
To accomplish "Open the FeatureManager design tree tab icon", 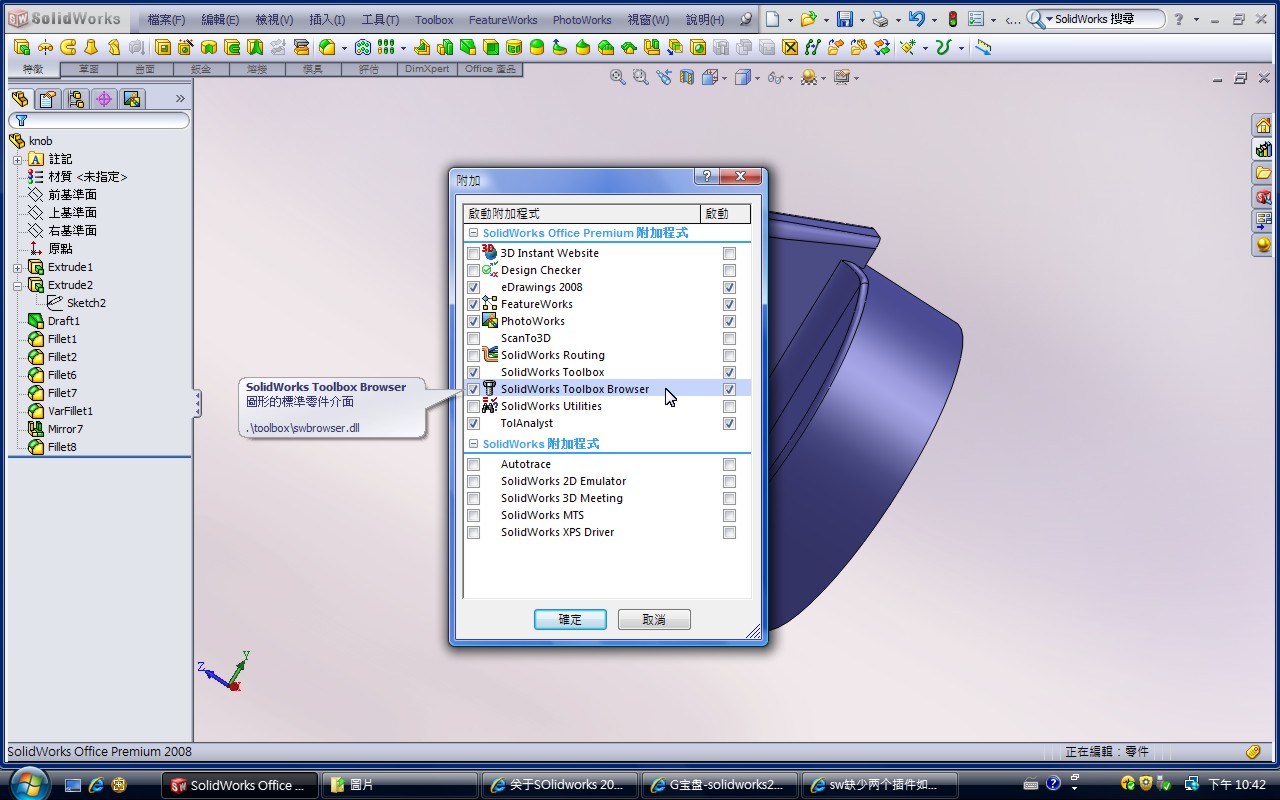I will [x=20, y=98].
